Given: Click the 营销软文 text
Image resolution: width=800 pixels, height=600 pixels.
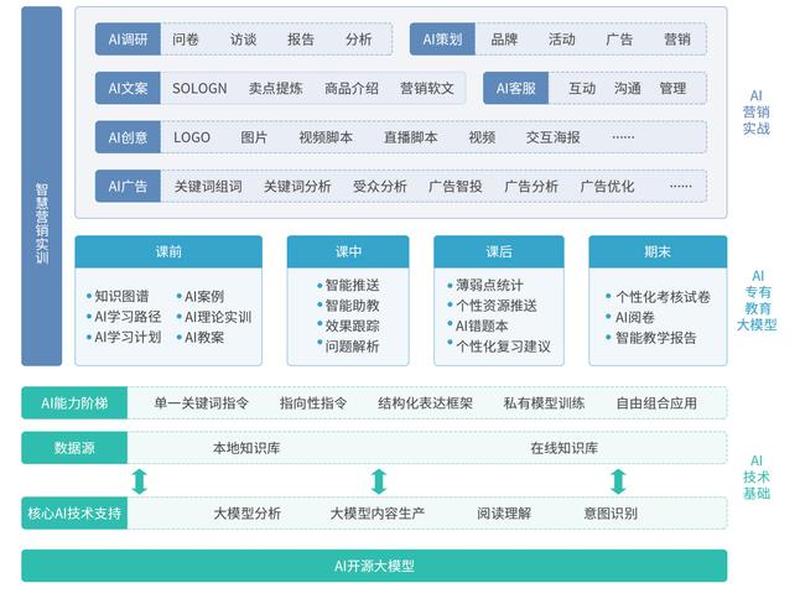Looking at the screenshot, I should coord(427,88).
